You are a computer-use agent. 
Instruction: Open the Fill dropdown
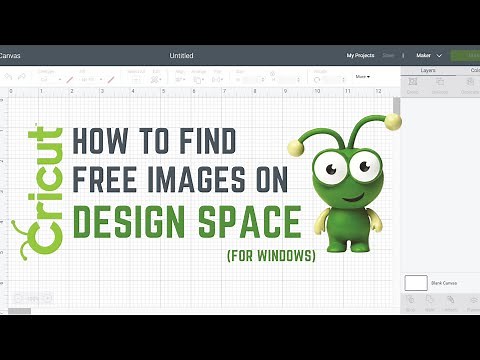91,80
